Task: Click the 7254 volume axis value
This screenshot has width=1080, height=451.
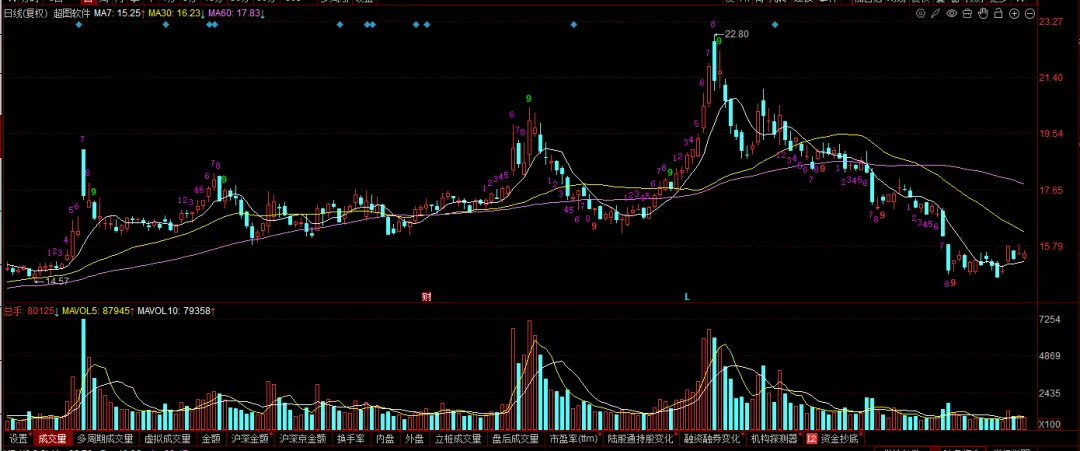Action: pyautogui.click(x=1050, y=320)
